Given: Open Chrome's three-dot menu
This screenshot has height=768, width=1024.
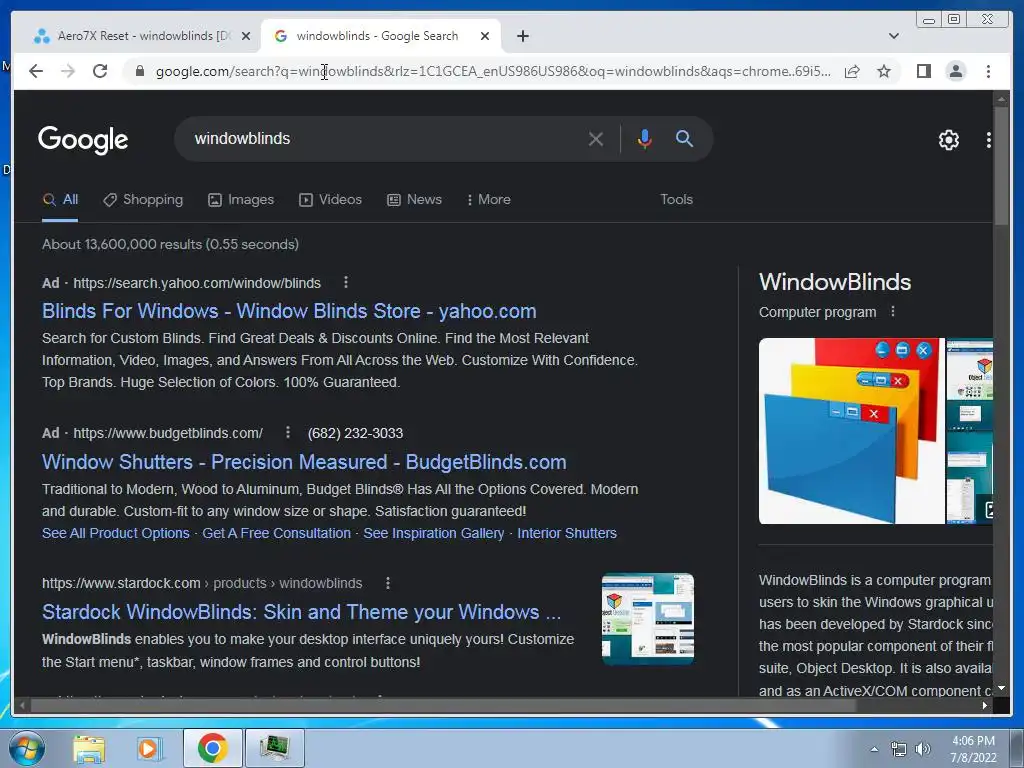Looking at the screenshot, I should click(x=988, y=71).
